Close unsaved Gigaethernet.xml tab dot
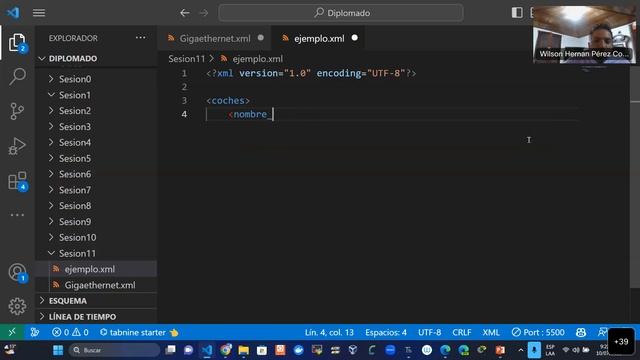The height and width of the screenshot is (360, 640). [x=260, y=38]
